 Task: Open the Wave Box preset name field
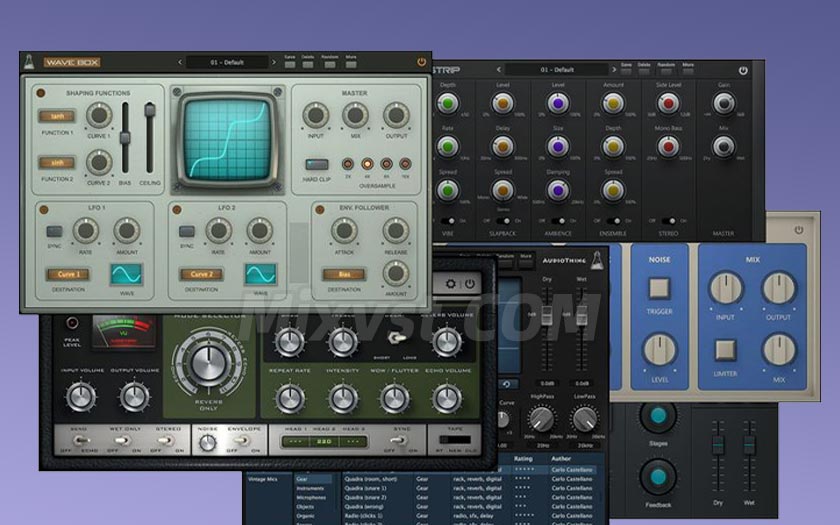[x=227, y=62]
